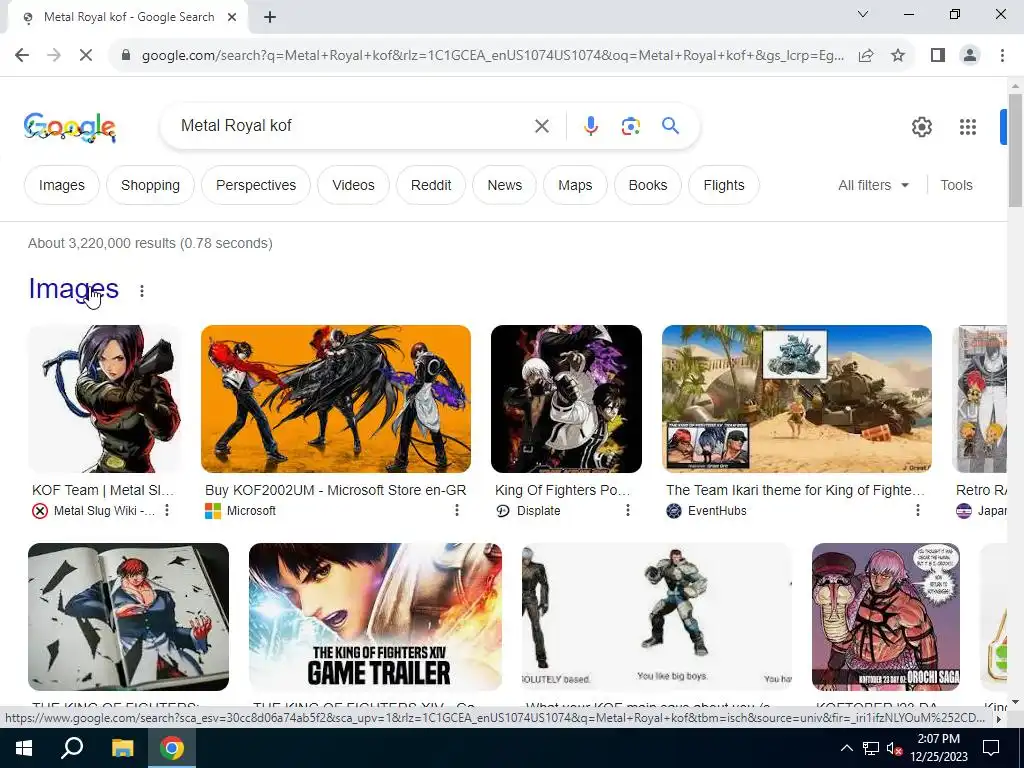Open the Team Ikari desert tank thumbnail
The width and height of the screenshot is (1024, 768).
797,399
